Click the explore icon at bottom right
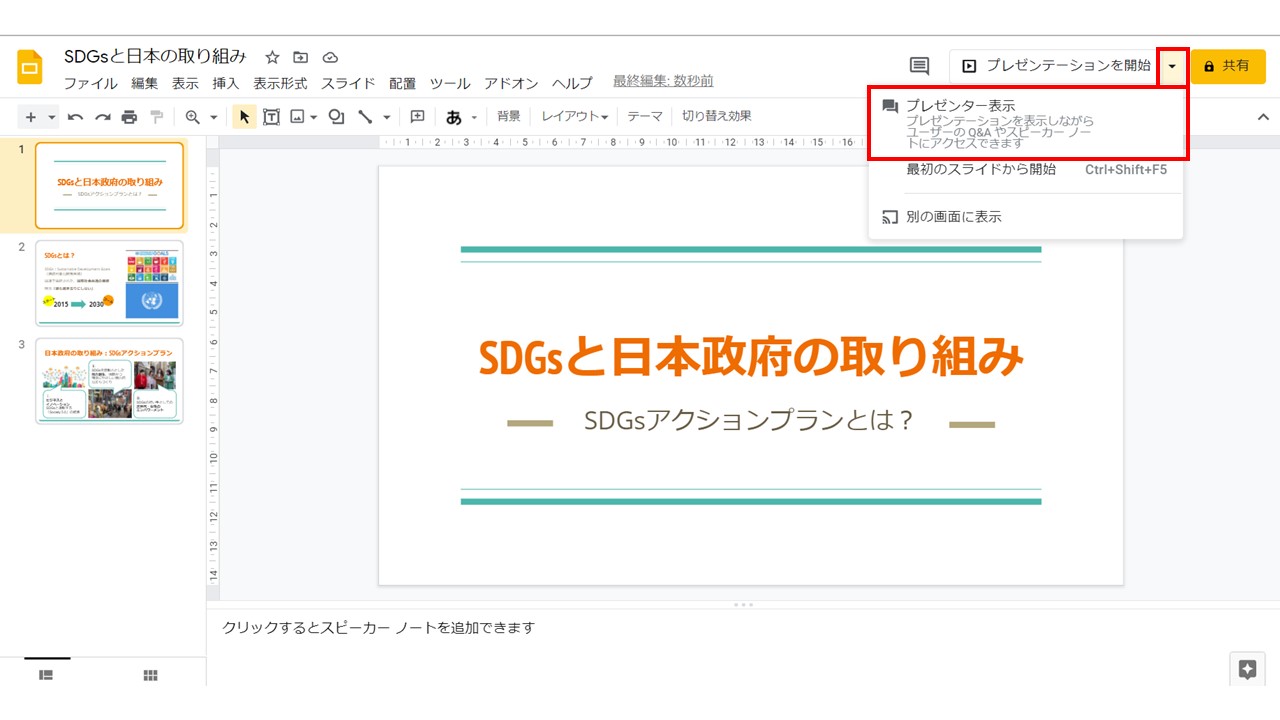 pyautogui.click(x=1247, y=670)
